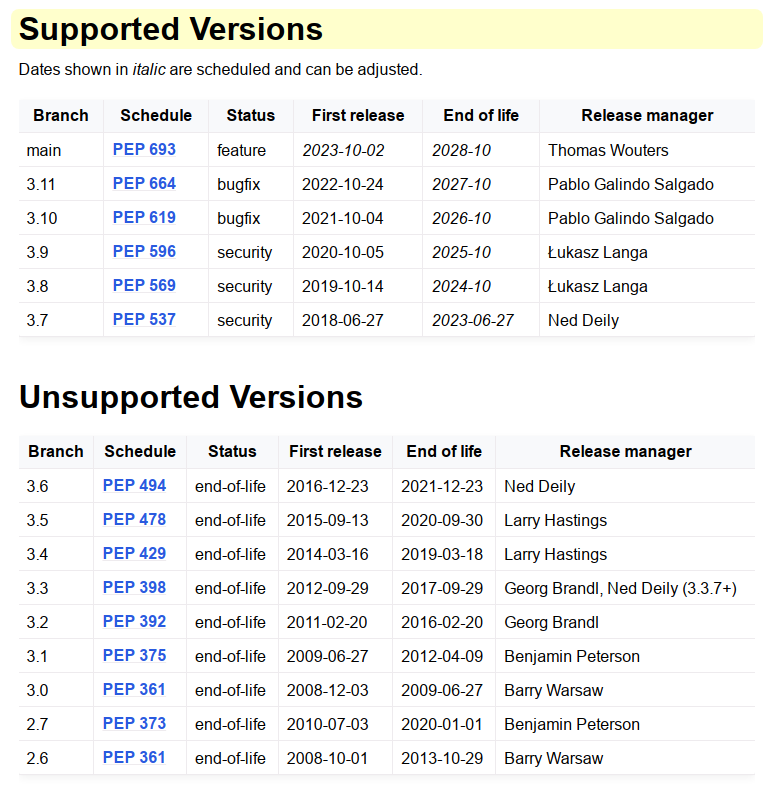
Task: Click end of life 2013-10-29
Action: point(442,758)
